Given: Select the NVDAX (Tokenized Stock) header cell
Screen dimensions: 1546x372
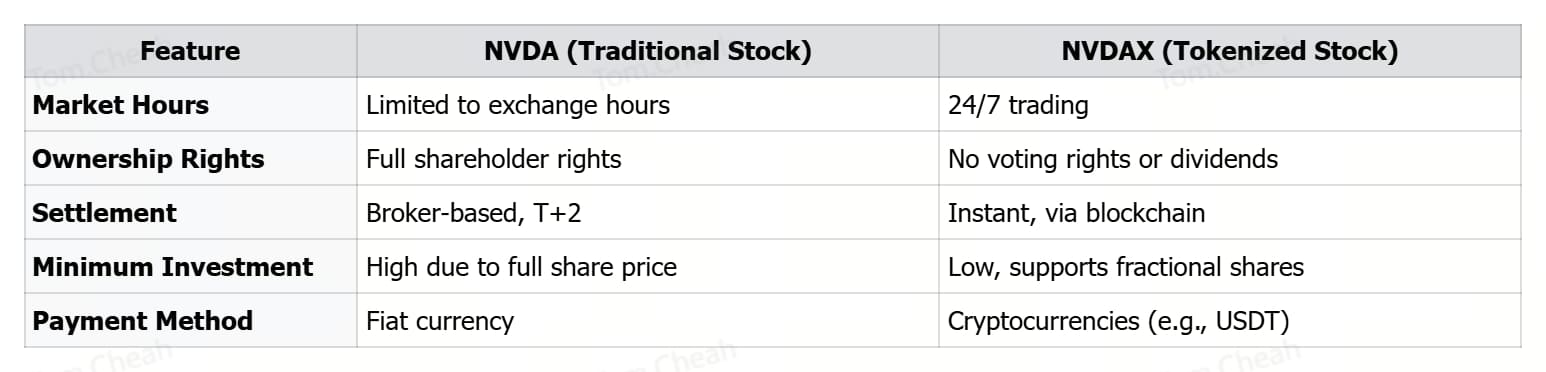Looking at the screenshot, I should [x=1230, y=51].
